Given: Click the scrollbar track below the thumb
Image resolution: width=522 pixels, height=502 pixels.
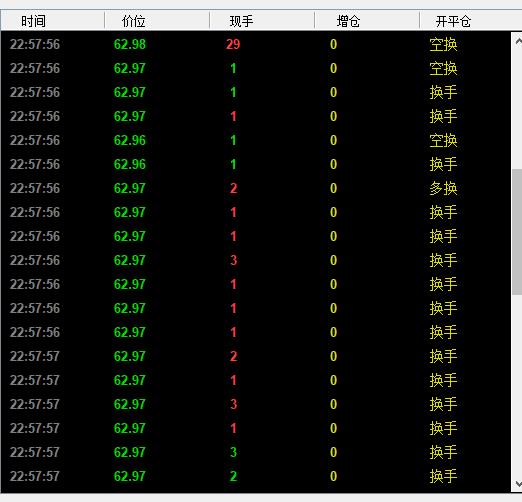Looking at the screenshot, I should tap(517, 384).
